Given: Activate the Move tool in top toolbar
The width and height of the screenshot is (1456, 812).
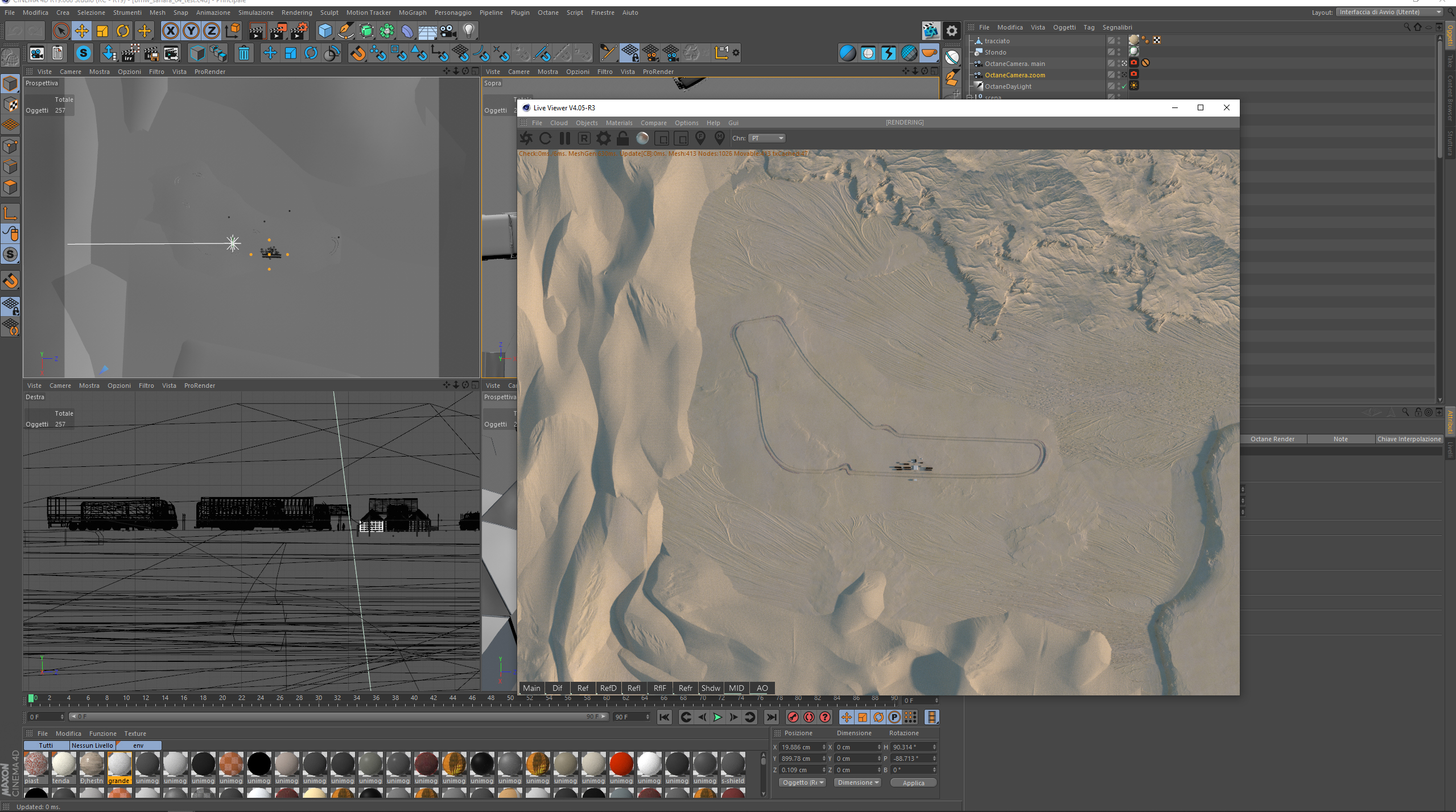Looking at the screenshot, I should tap(82, 31).
